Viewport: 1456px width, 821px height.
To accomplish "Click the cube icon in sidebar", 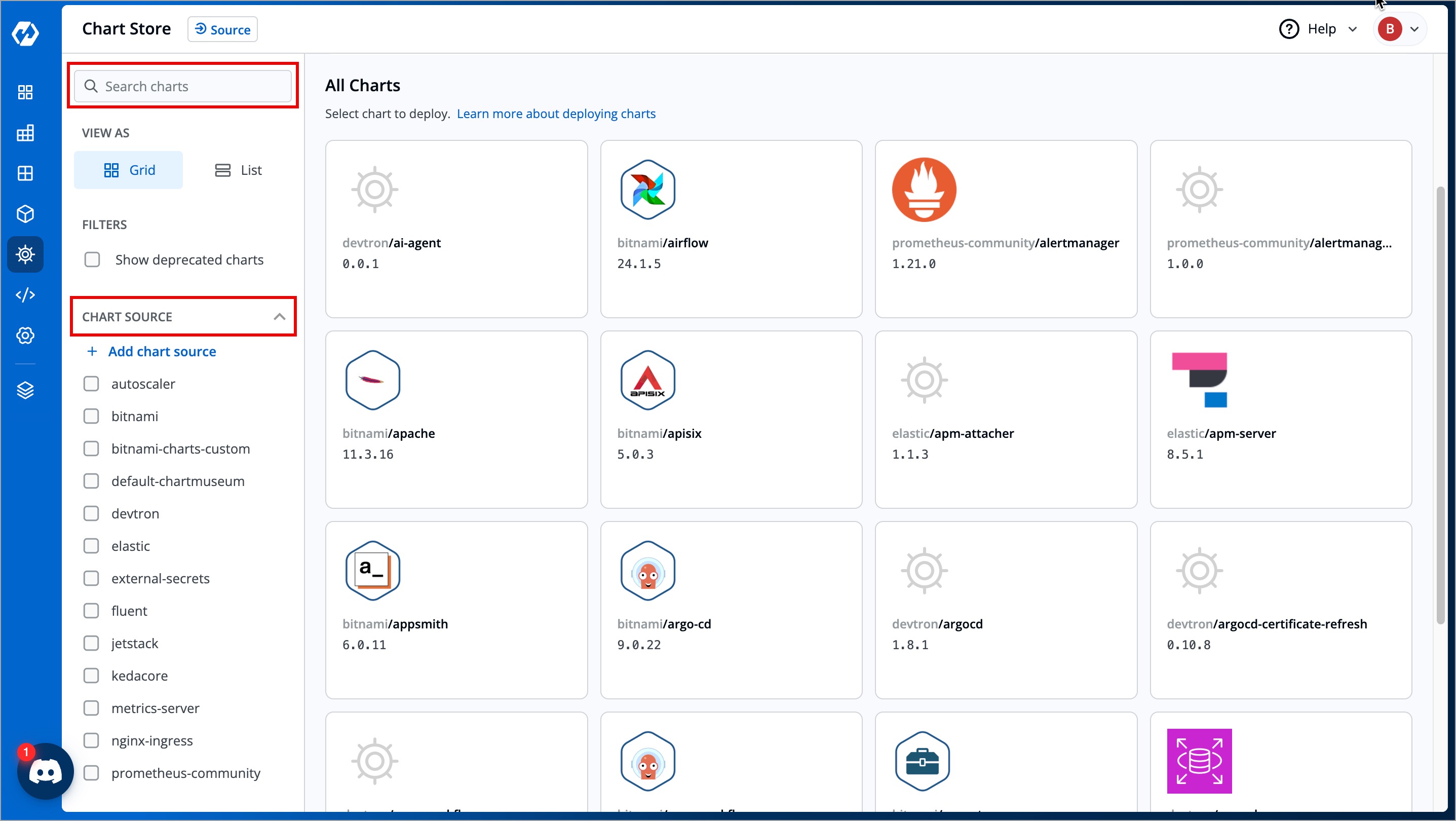I will click(x=25, y=214).
